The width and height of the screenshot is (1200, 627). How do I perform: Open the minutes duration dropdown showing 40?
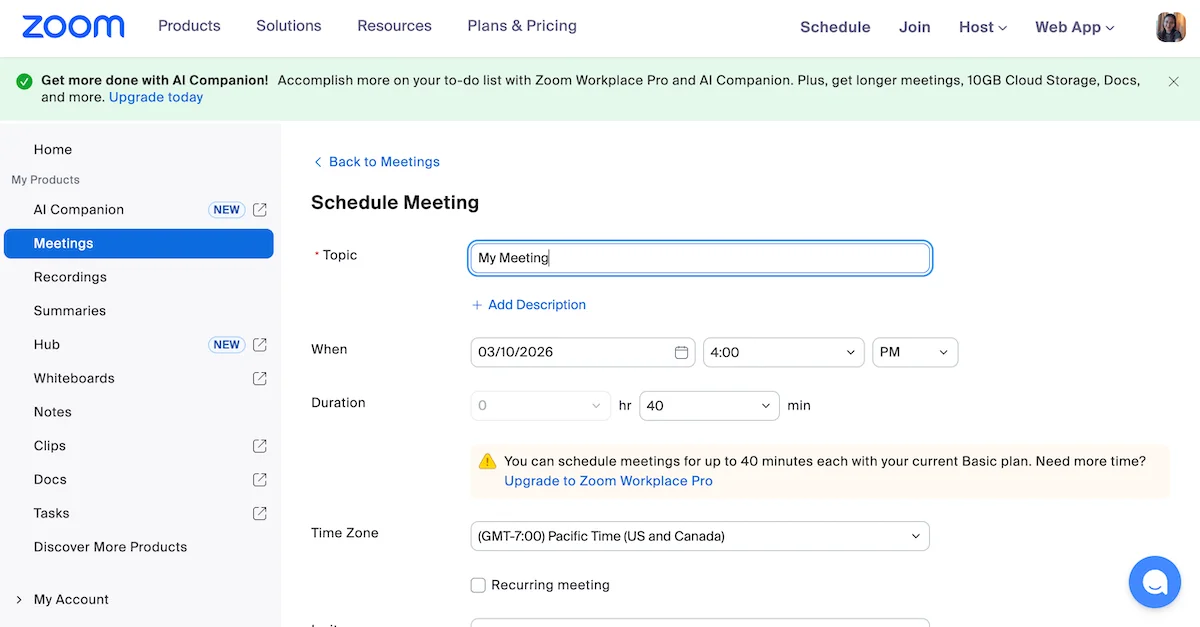click(x=709, y=405)
